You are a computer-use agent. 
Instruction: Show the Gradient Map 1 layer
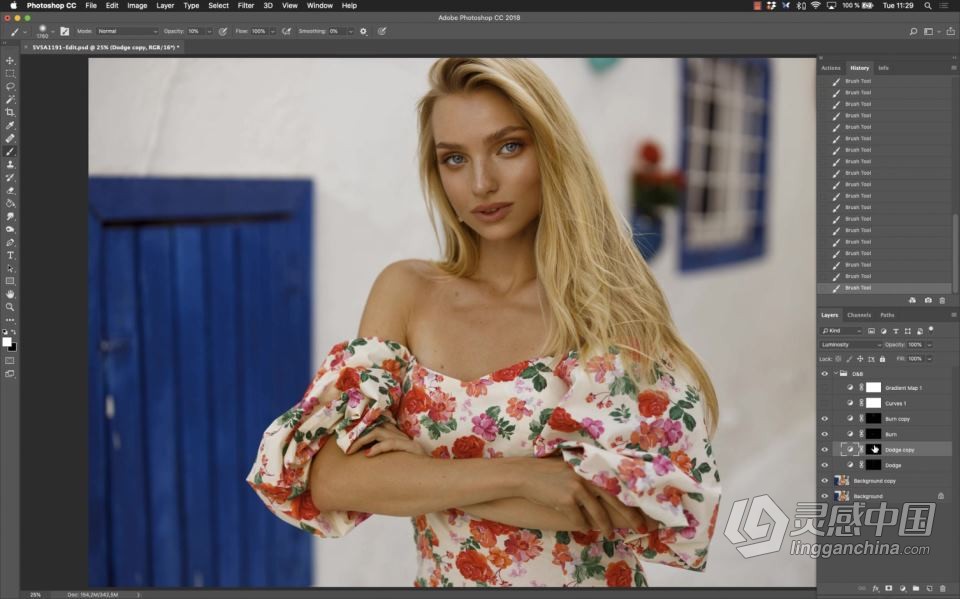[x=825, y=388]
